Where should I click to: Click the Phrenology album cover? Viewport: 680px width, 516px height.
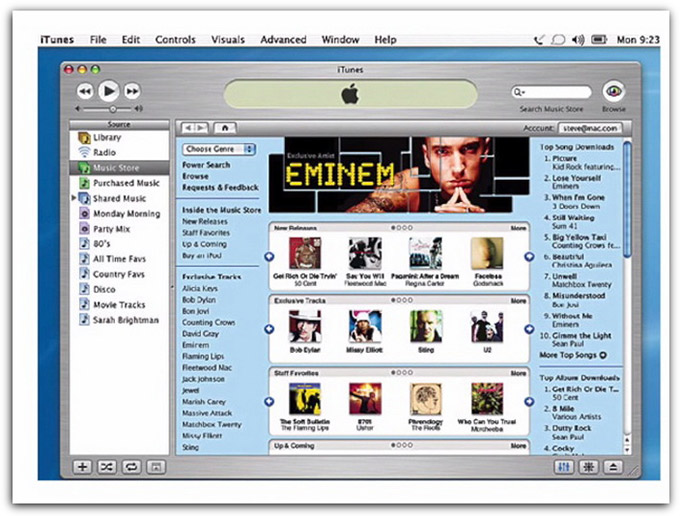(x=426, y=399)
